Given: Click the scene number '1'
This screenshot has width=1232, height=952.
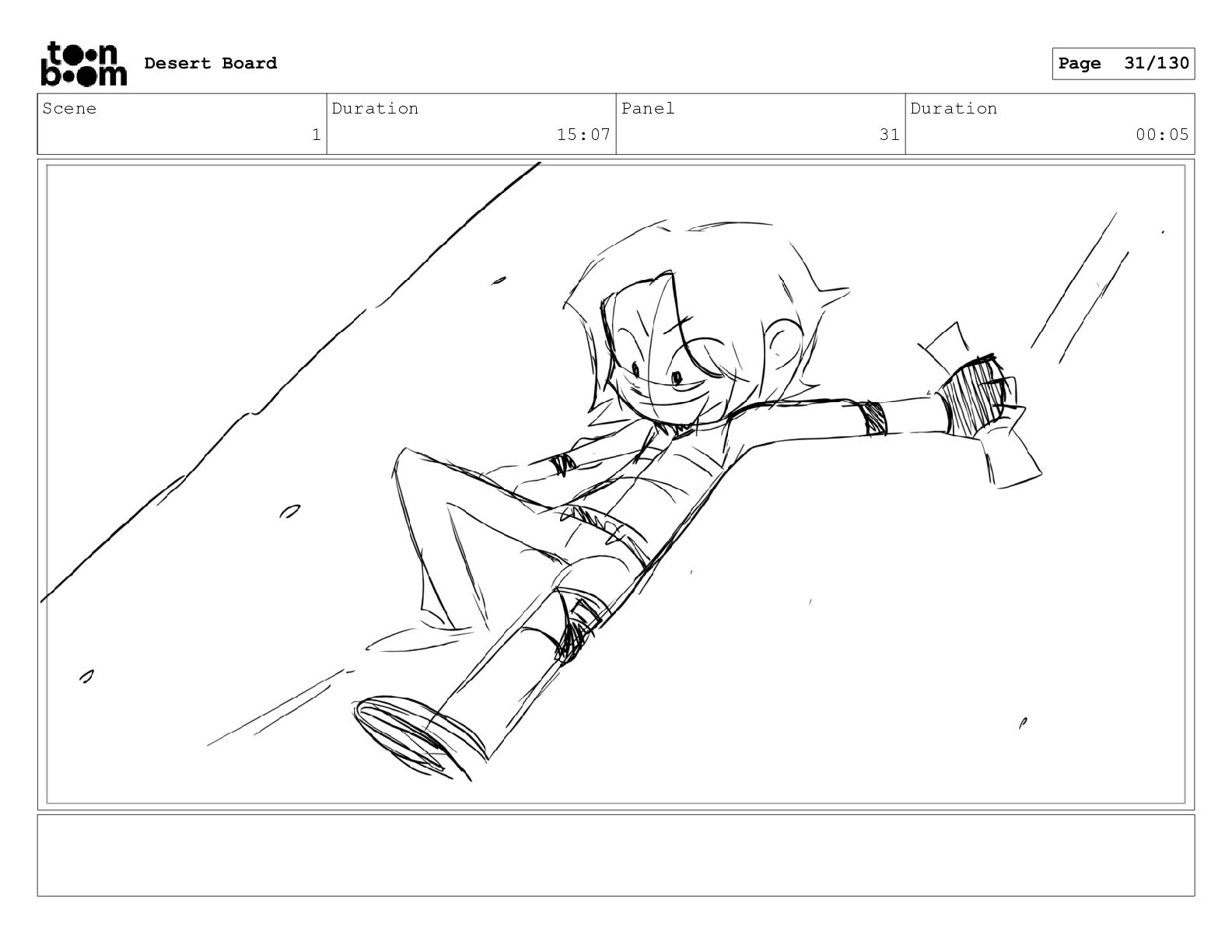Looking at the screenshot, I should point(317,135).
